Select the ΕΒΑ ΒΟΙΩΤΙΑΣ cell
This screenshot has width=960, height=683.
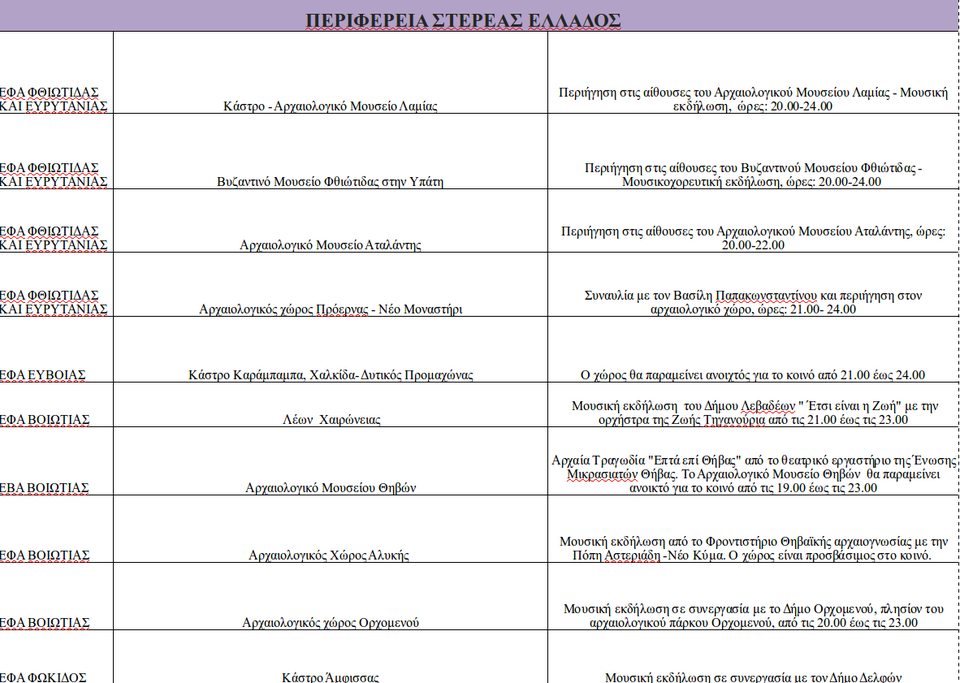(46, 488)
